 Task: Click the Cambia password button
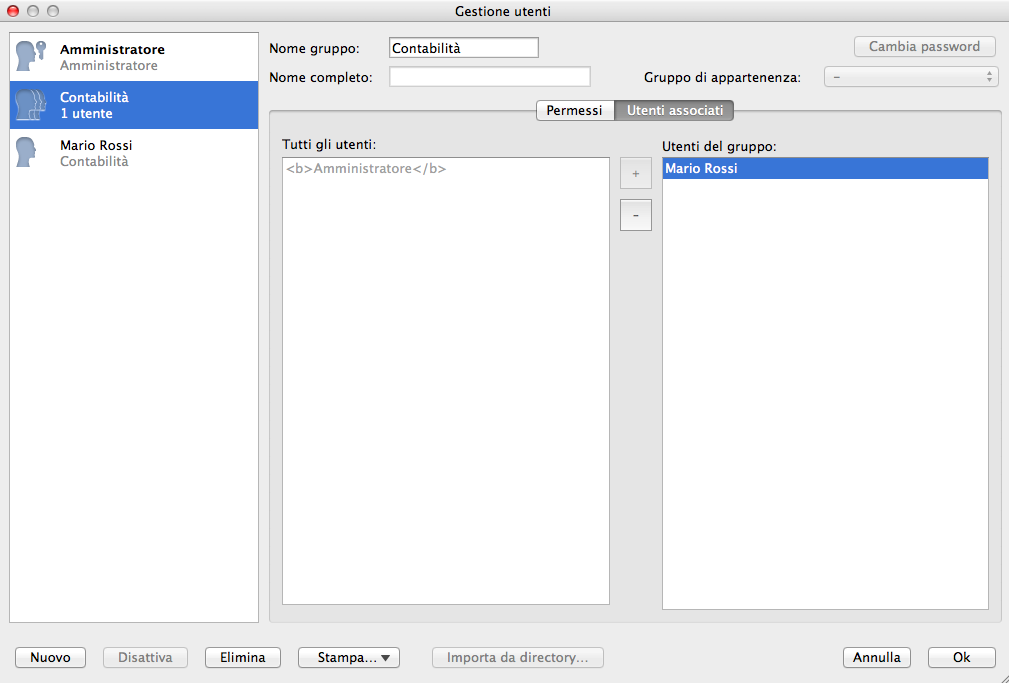924,47
